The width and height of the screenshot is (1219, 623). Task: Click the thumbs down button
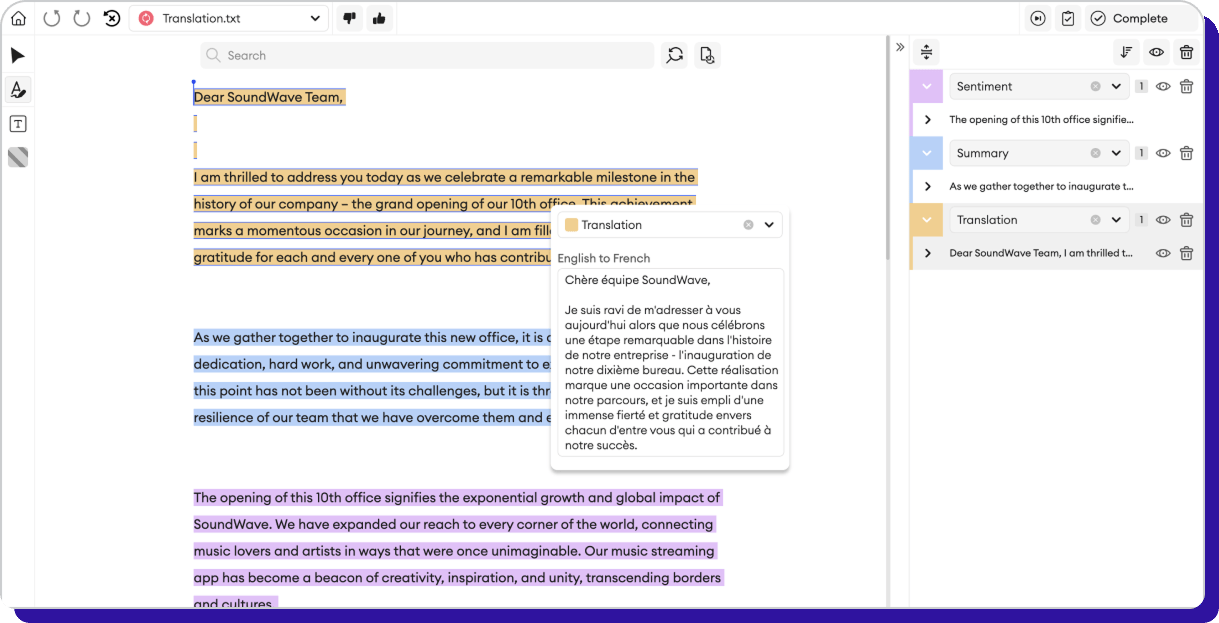pyautogui.click(x=349, y=18)
